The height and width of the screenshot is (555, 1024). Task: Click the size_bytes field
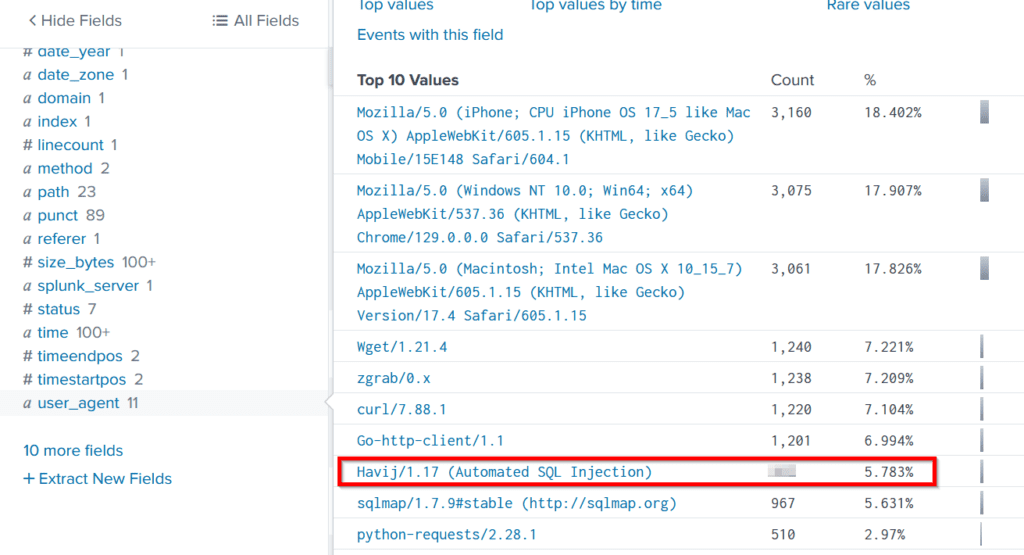coord(76,262)
